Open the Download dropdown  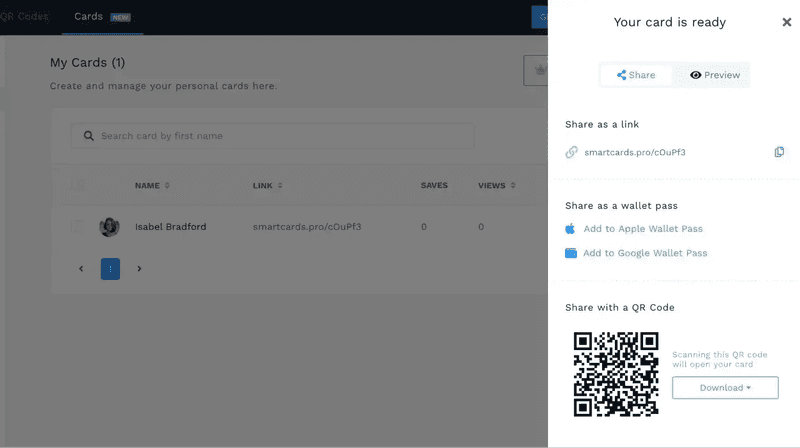coord(725,388)
